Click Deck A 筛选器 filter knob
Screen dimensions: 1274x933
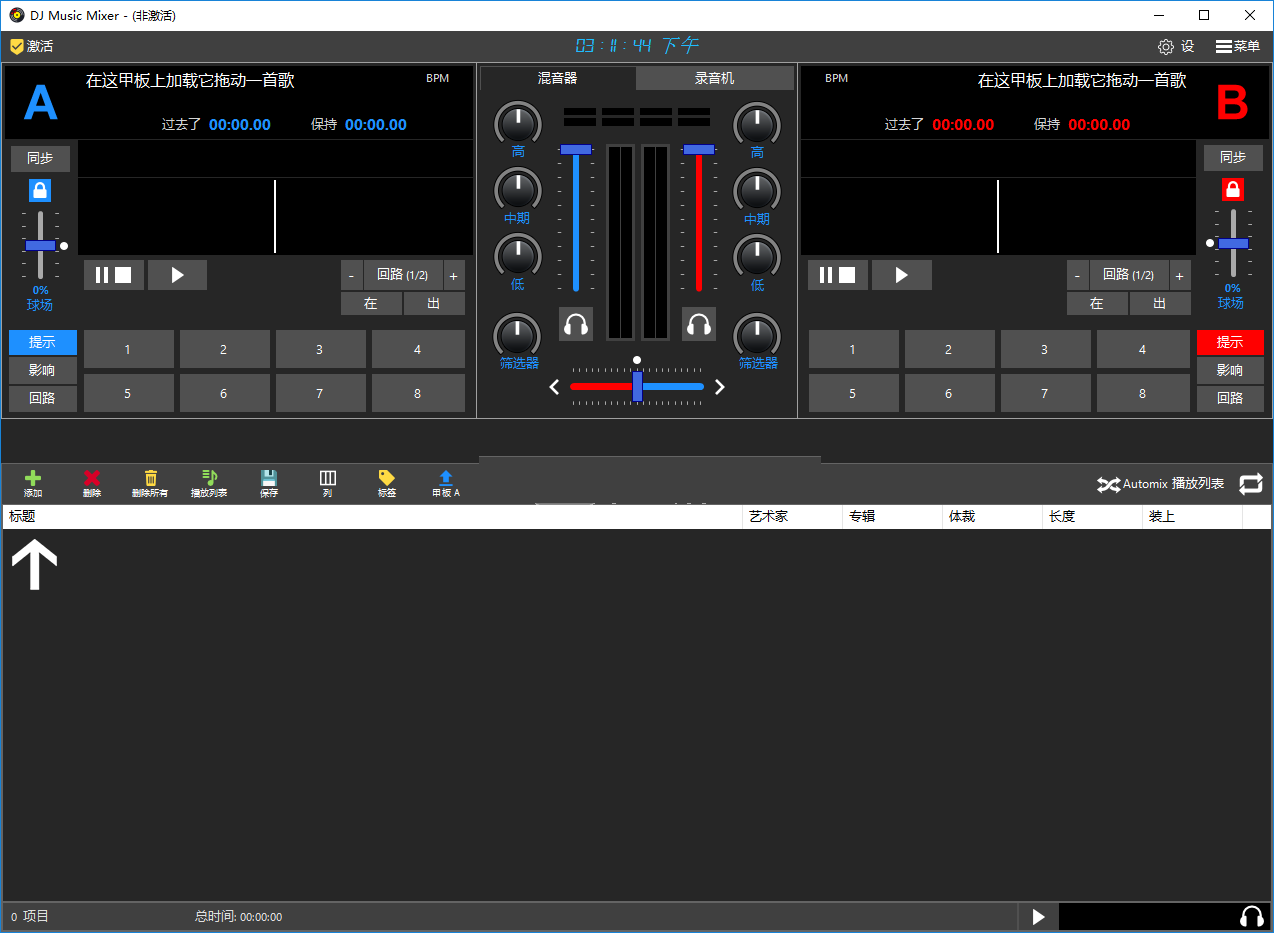click(x=517, y=335)
